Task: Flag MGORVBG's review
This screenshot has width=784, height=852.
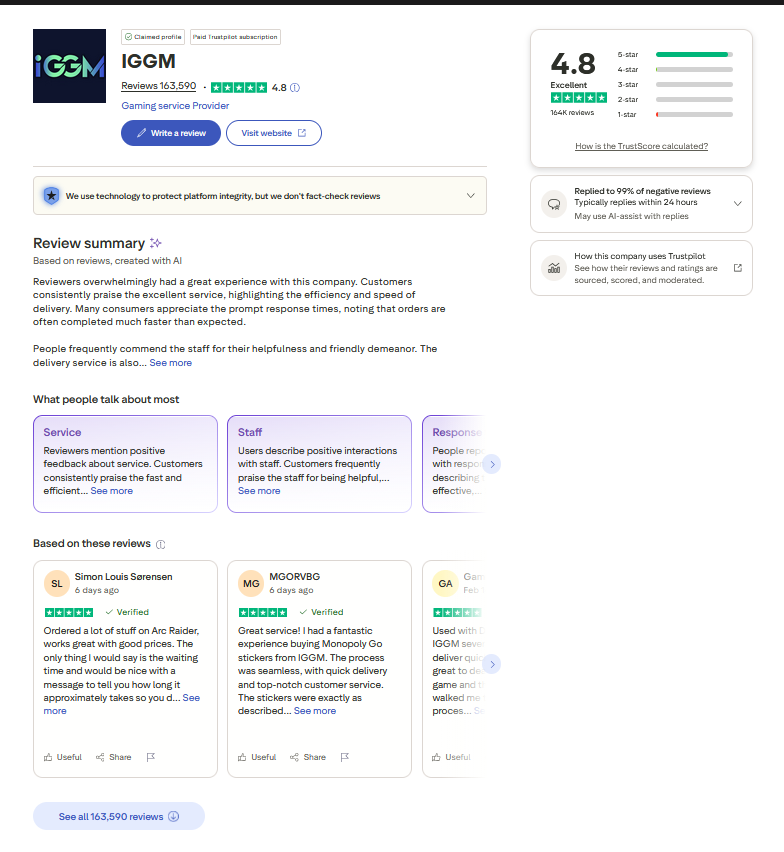Action: point(344,757)
